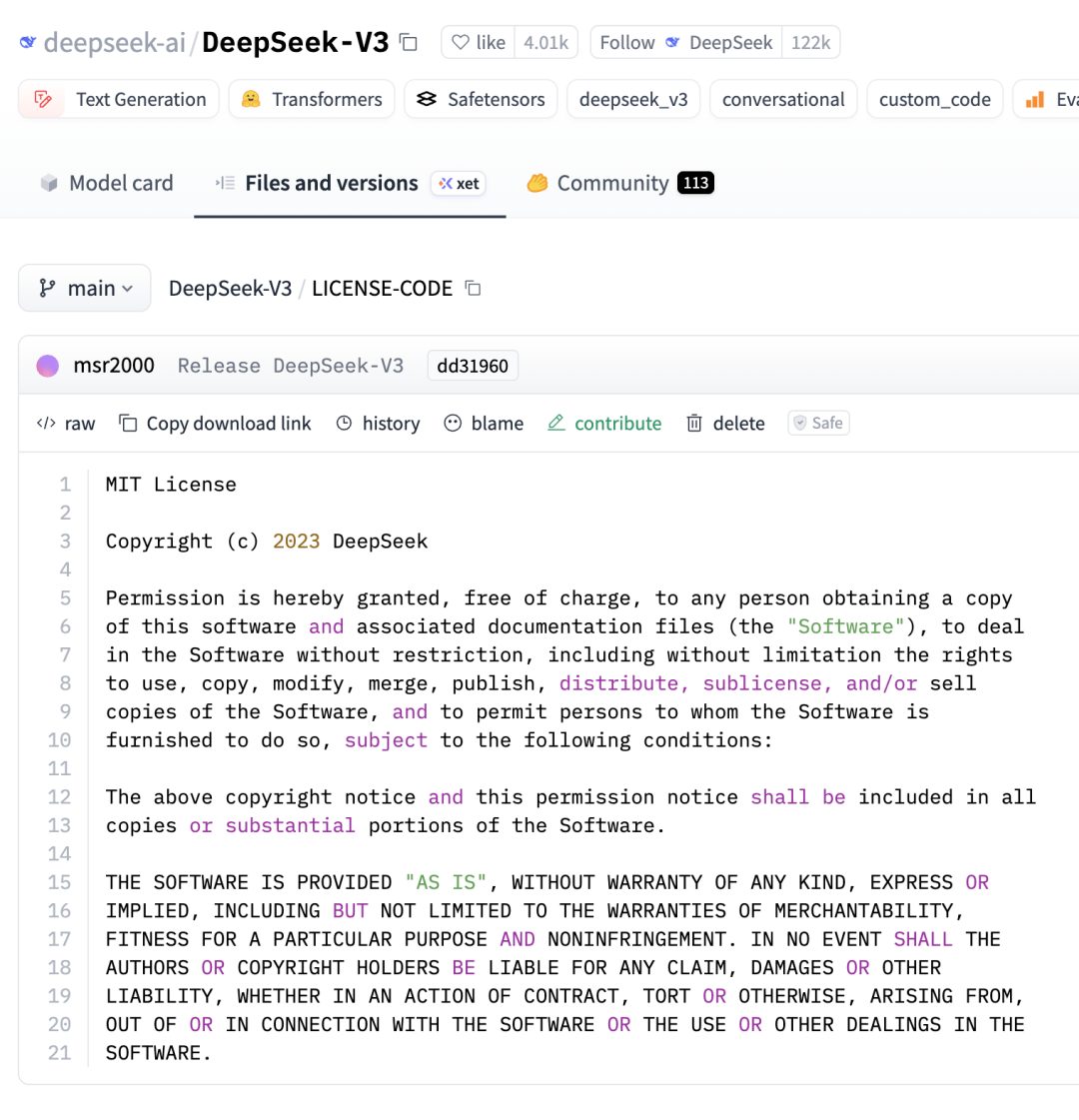The image size is (1079, 1120).
Task: Click the Community hands icon
Action: pos(537,184)
